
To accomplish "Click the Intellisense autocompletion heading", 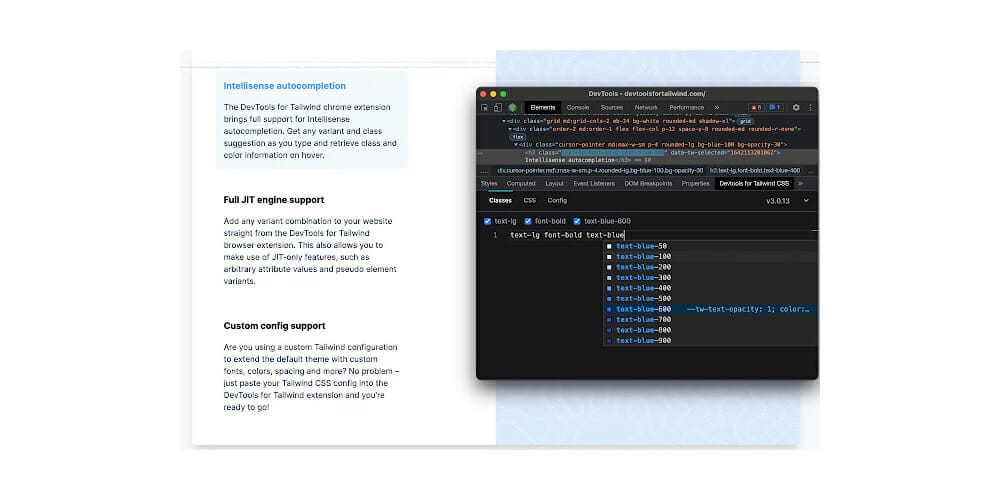I will [284, 85].
